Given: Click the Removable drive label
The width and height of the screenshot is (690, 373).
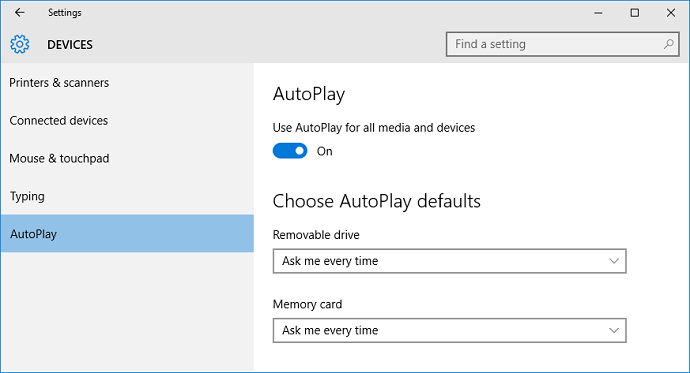Looking at the screenshot, I should (x=316, y=235).
